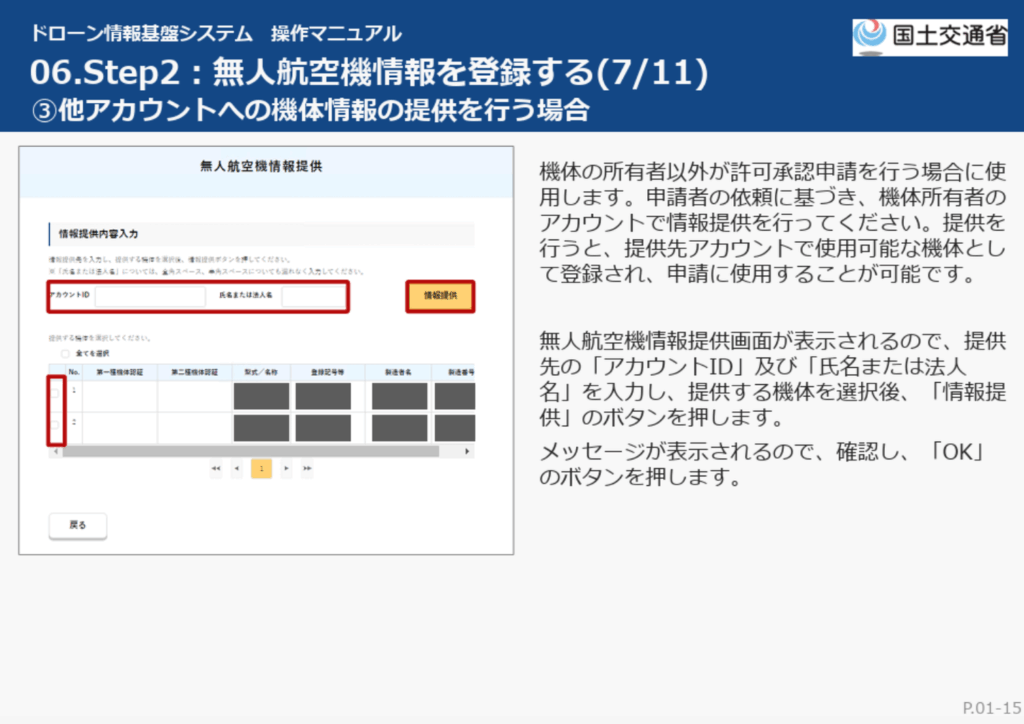Click the 戻る button
The width and height of the screenshot is (1024, 724).
[x=78, y=525]
